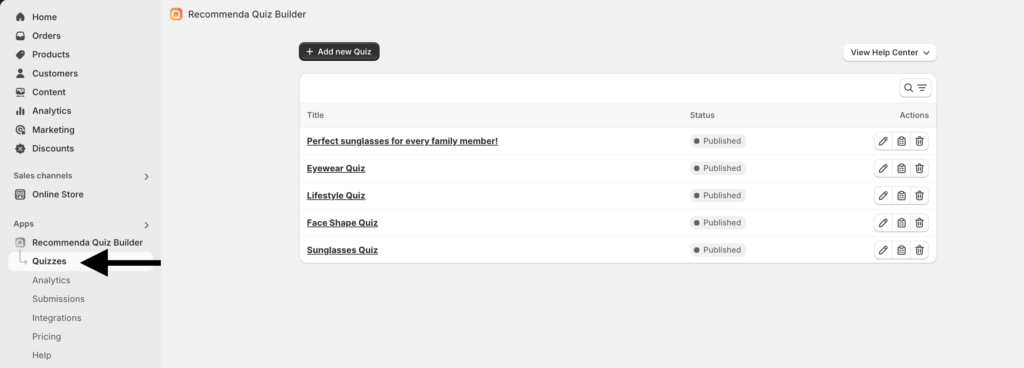
Task: Click the clipboard icon for Sunglasses Quiz
Action: (901, 250)
